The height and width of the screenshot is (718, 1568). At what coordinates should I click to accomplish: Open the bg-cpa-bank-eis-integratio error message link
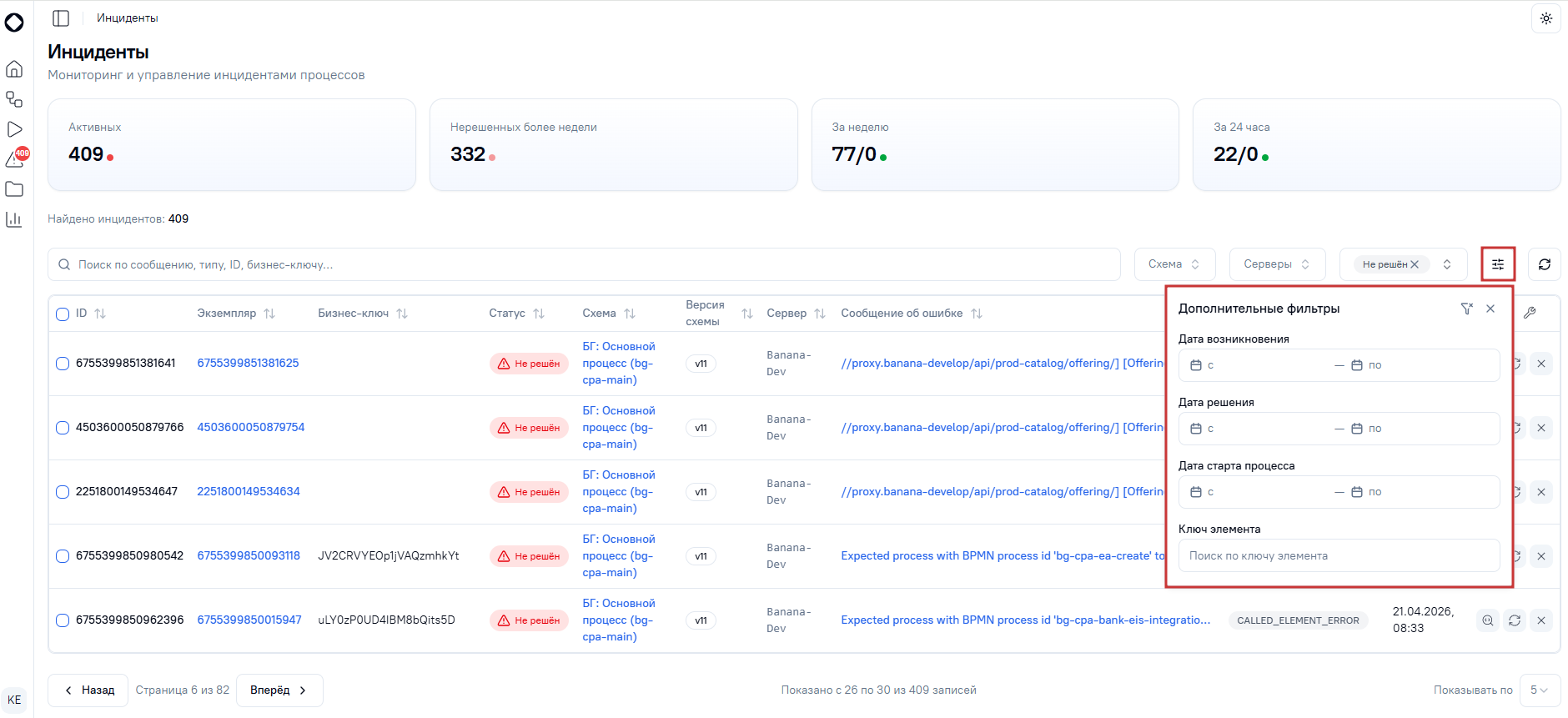1026,620
